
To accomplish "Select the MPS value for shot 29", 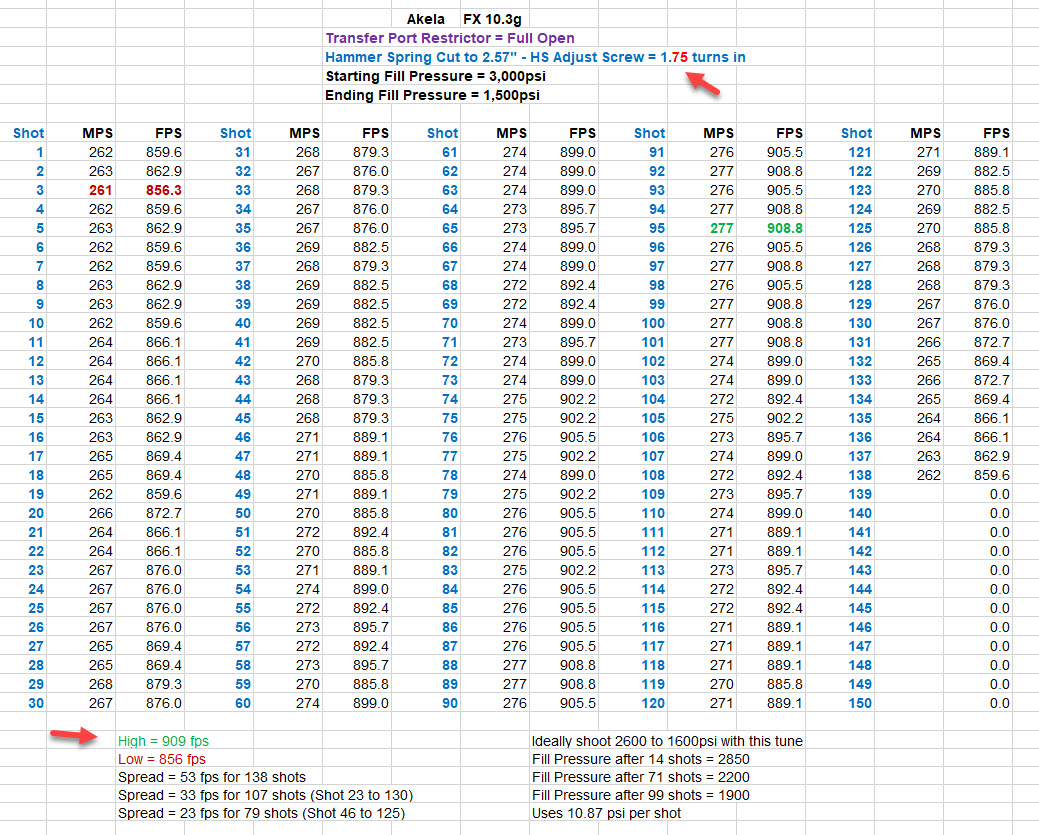I will point(101,684).
